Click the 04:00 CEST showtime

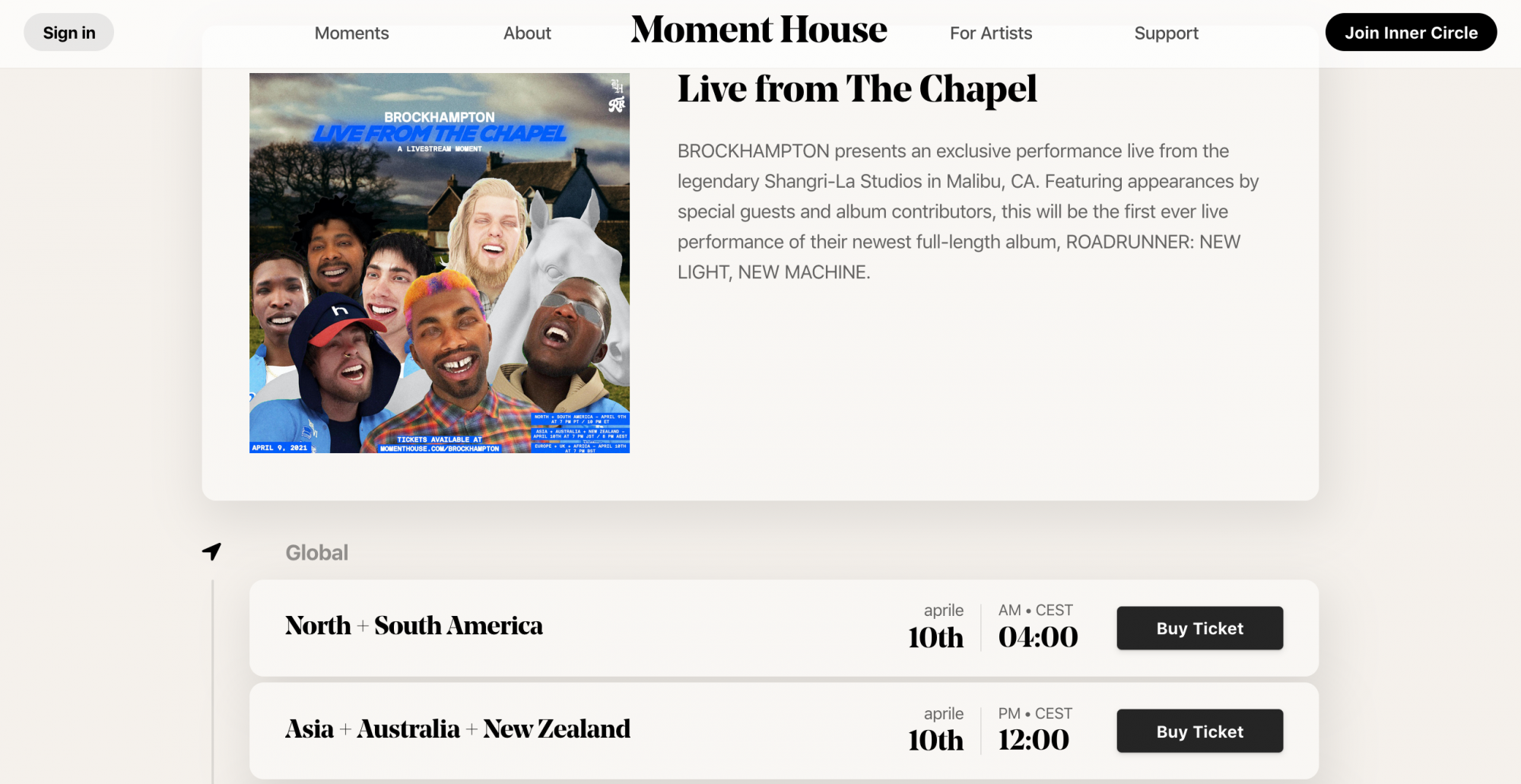click(x=1037, y=636)
